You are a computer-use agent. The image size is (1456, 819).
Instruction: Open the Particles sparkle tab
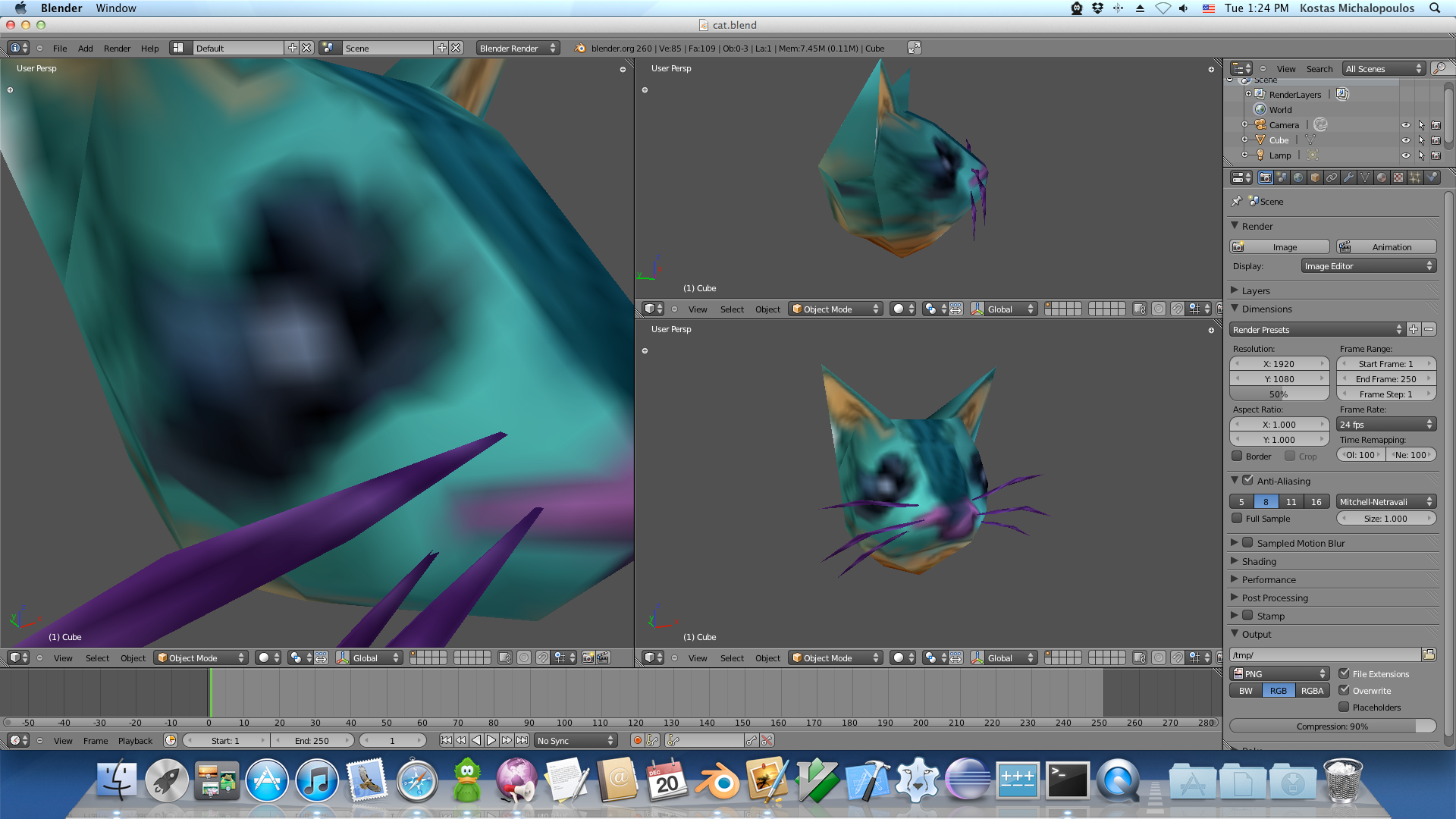[1415, 177]
